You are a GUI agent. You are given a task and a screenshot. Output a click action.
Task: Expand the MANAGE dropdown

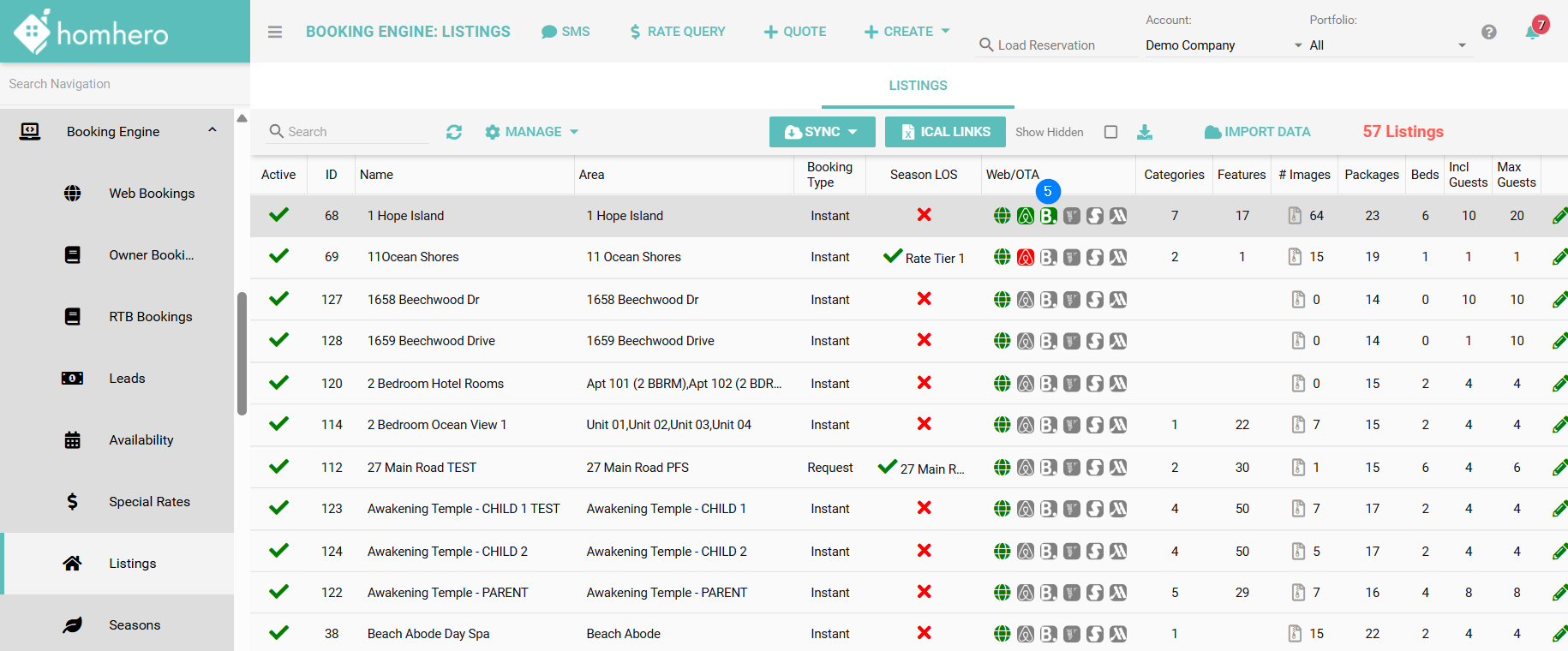click(x=531, y=132)
